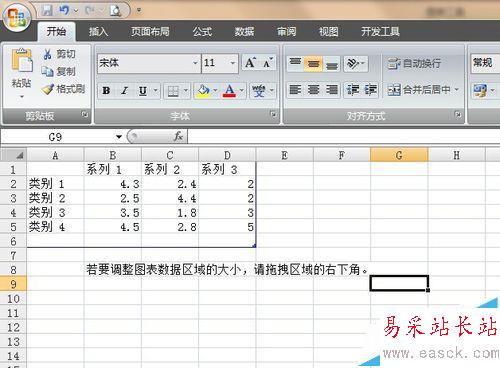Toggle align text left

tap(295, 90)
